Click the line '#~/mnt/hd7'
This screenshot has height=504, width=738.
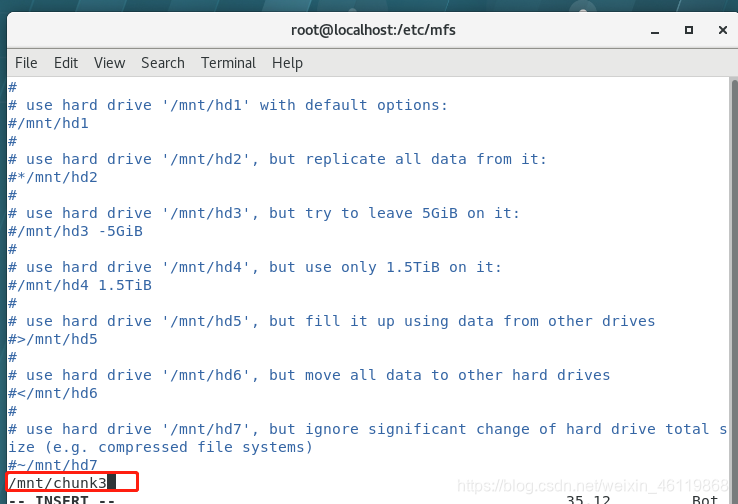point(53,465)
